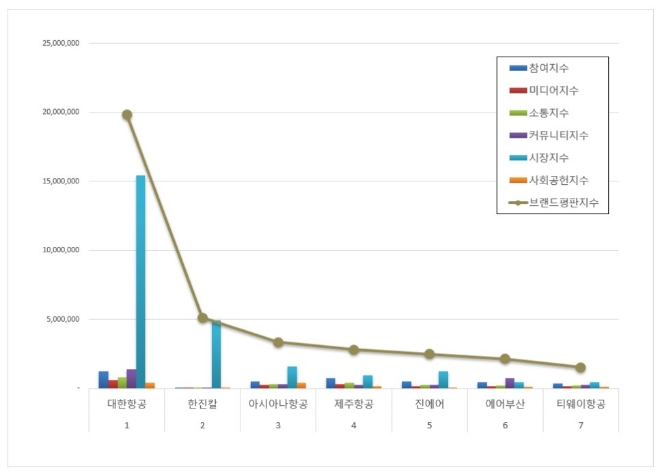Click the 시장지수 bar for 한진칼
This screenshot has width=660, height=476.
click(216, 354)
